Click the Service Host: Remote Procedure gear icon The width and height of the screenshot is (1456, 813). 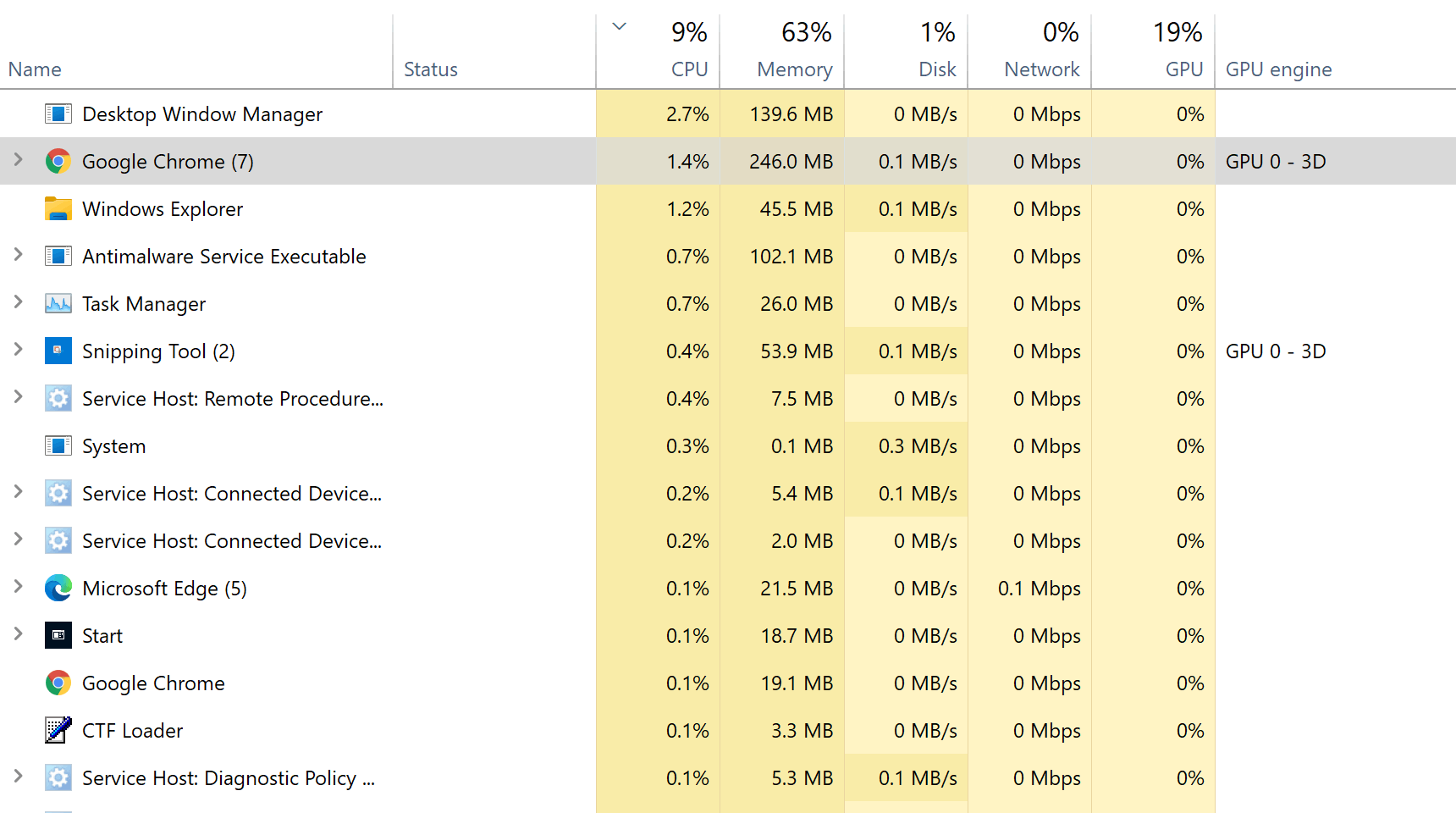click(x=58, y=398)
